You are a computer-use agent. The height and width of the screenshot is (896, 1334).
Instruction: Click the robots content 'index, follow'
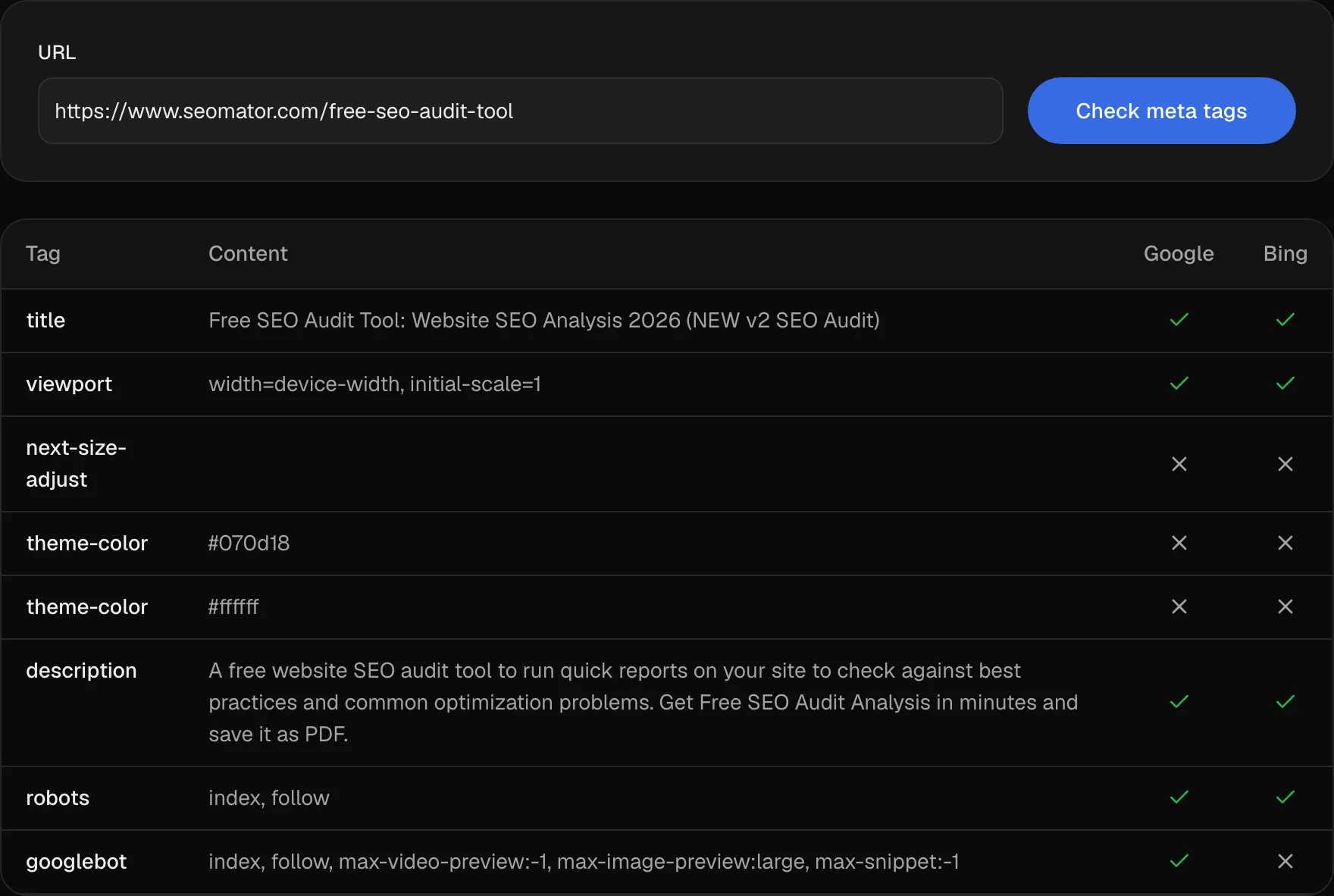pos(269,798)
